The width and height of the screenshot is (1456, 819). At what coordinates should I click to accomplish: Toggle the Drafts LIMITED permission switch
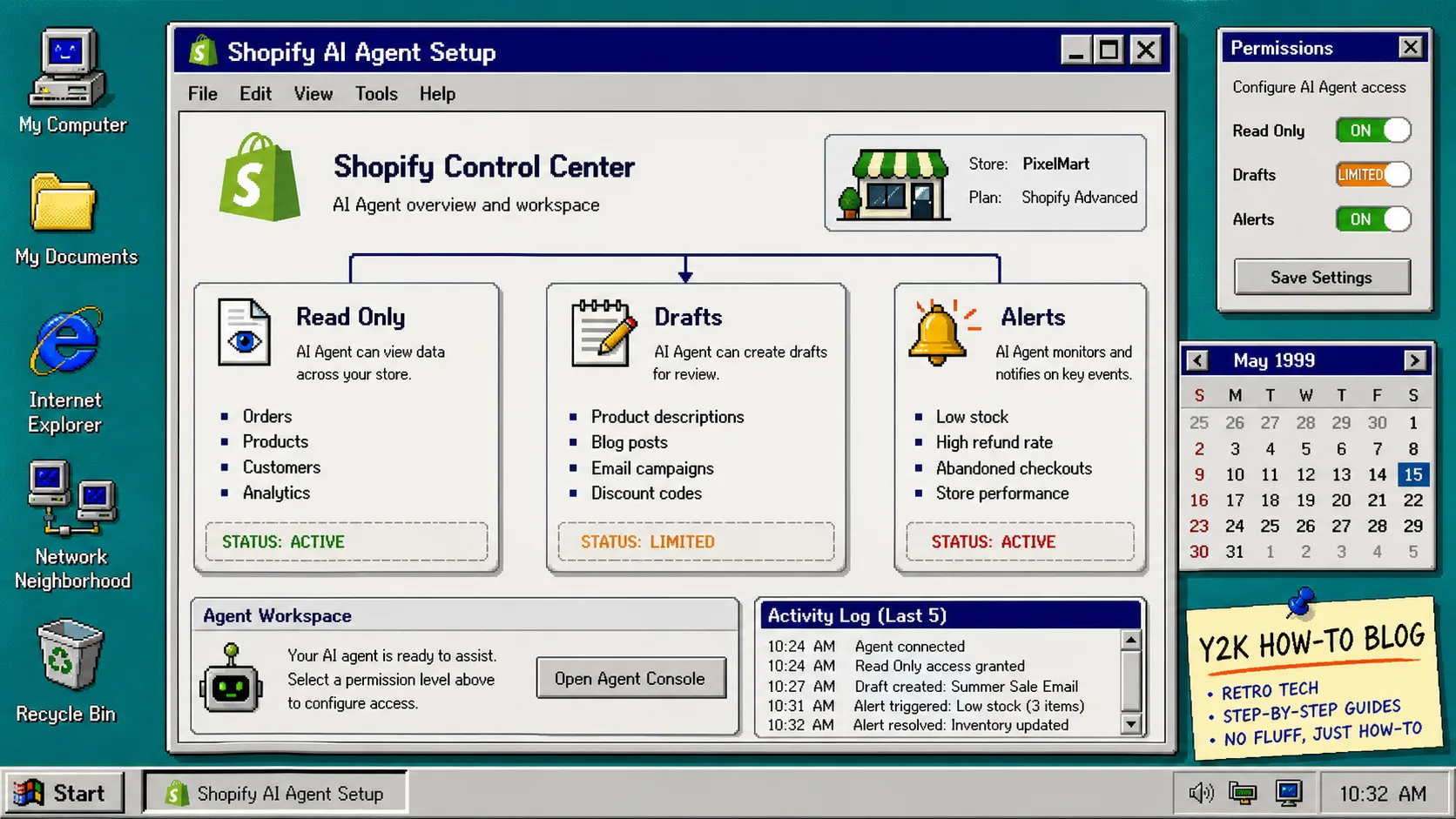[x=1373, y=175]
